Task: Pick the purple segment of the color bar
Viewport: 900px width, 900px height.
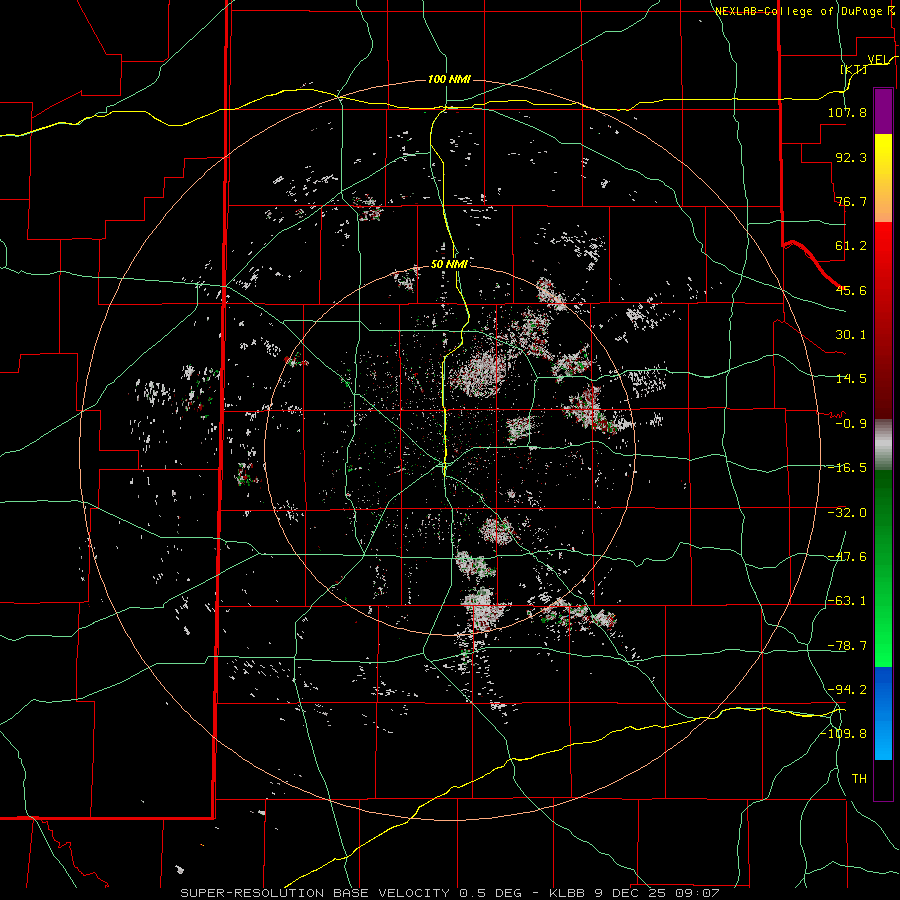Action: pos(883,111)
